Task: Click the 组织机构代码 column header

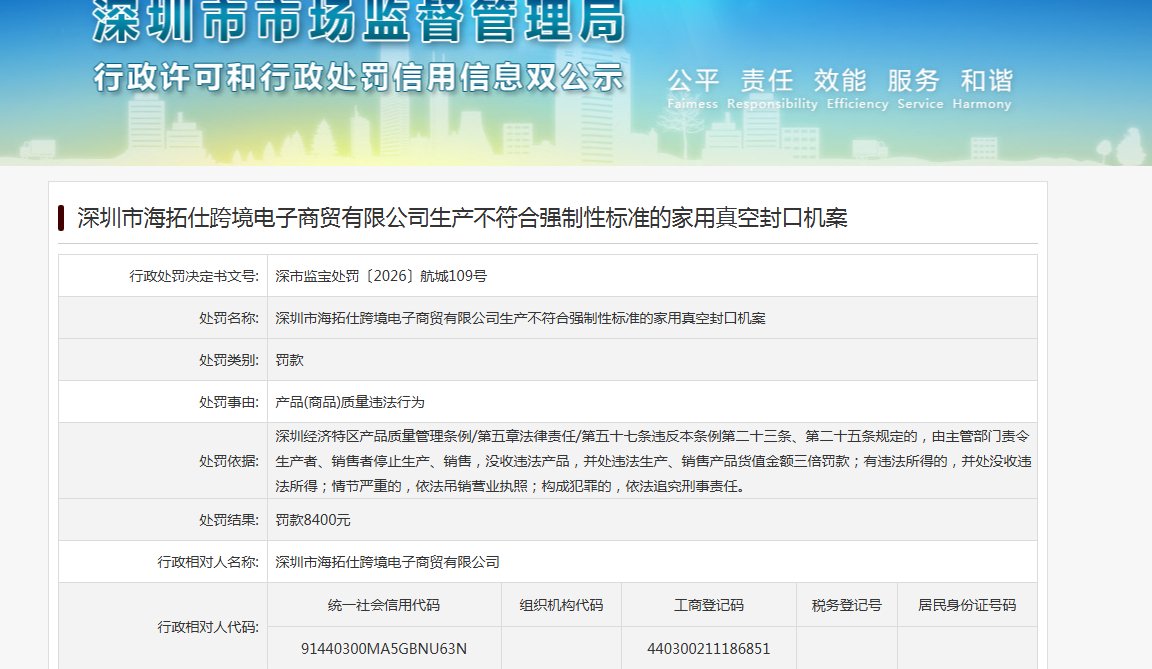Action: [x=561, y=605]
